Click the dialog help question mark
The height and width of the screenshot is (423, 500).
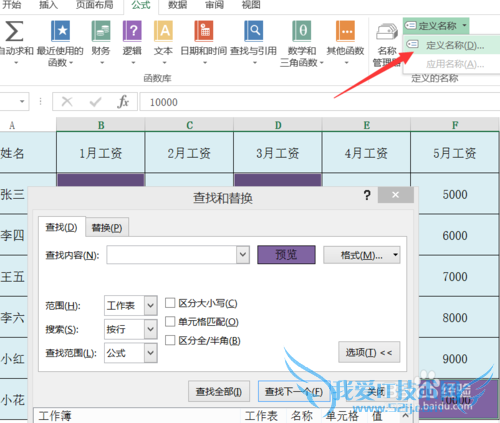[x=367, y=195]
